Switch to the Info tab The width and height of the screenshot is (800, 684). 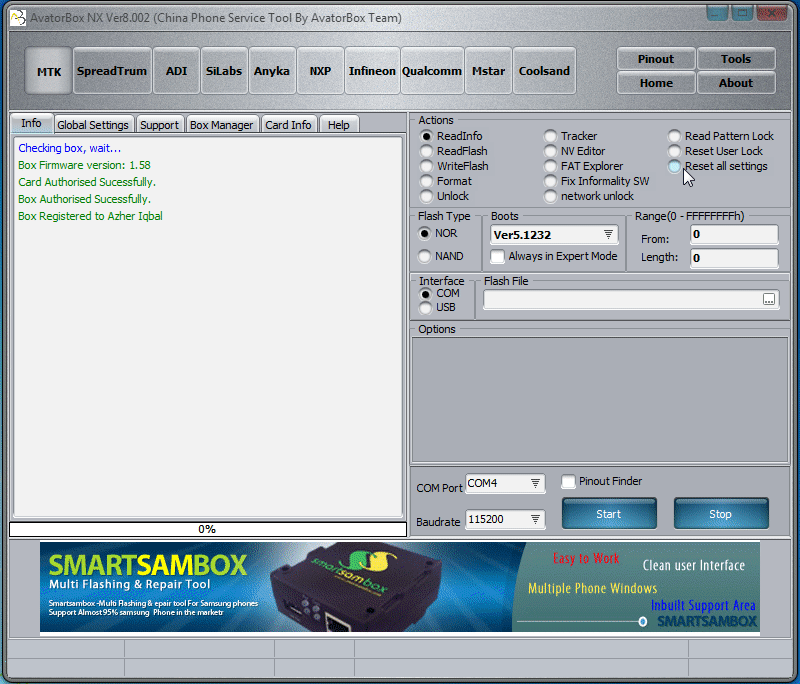(x=31, y=123)
